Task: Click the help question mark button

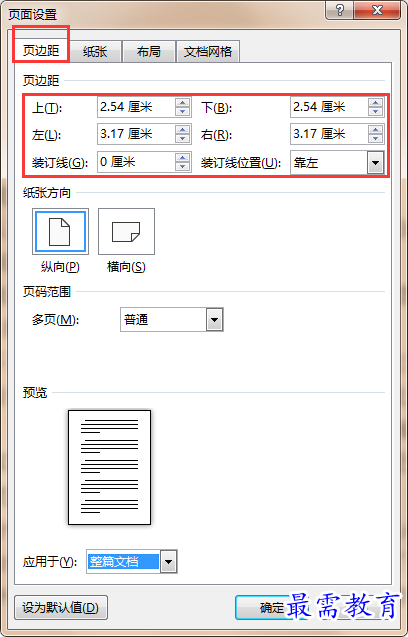Action: click(x=340, y=11)
